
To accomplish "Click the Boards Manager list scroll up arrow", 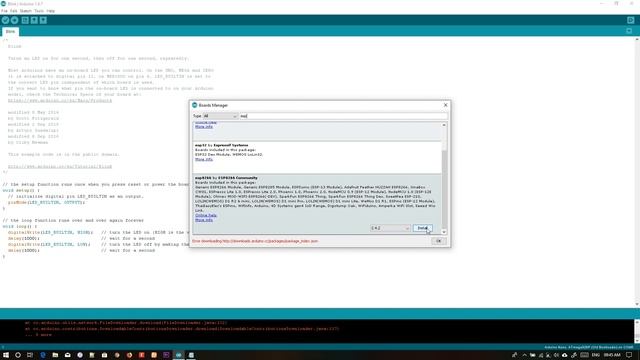I will (x=444, y=125).
